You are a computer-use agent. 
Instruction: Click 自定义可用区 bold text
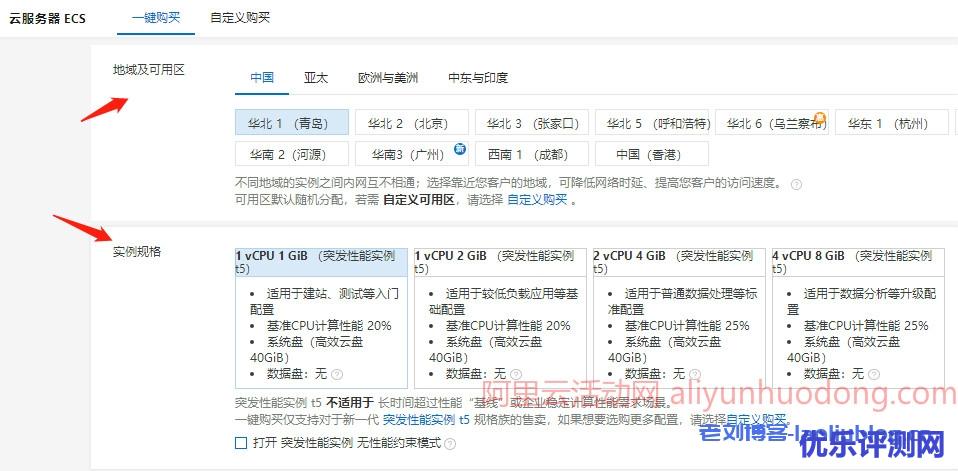coord(419,200)
